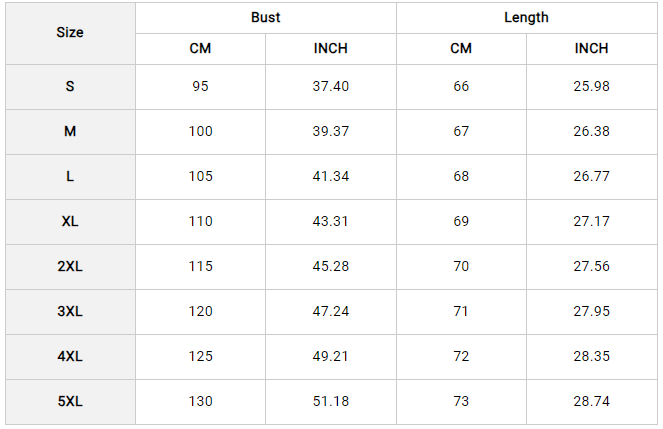
Task: Select the 4XL size row label
Action: point(70,357)
